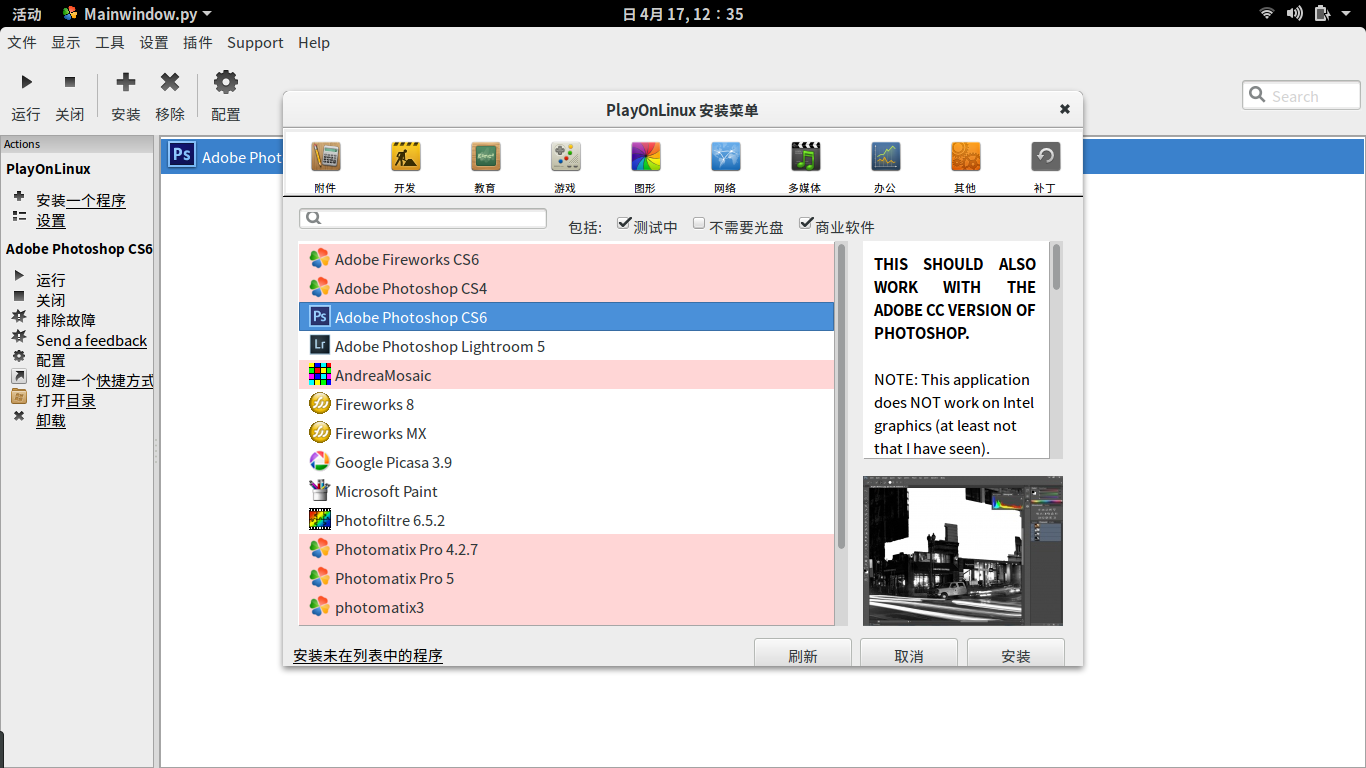Select Photomatix Pro 4.2.7 entry
Image resolution: width=1366 pixels, height=768 pixels.
[566, 549]
